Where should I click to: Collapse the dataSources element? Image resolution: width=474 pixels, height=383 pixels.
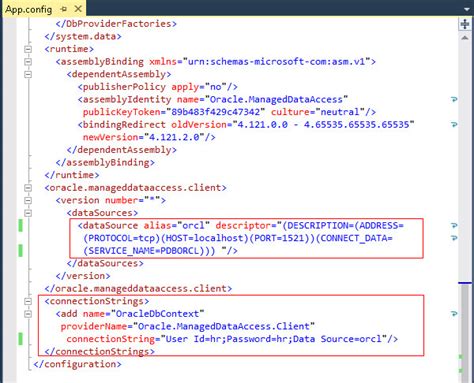(x=28, y=213)
